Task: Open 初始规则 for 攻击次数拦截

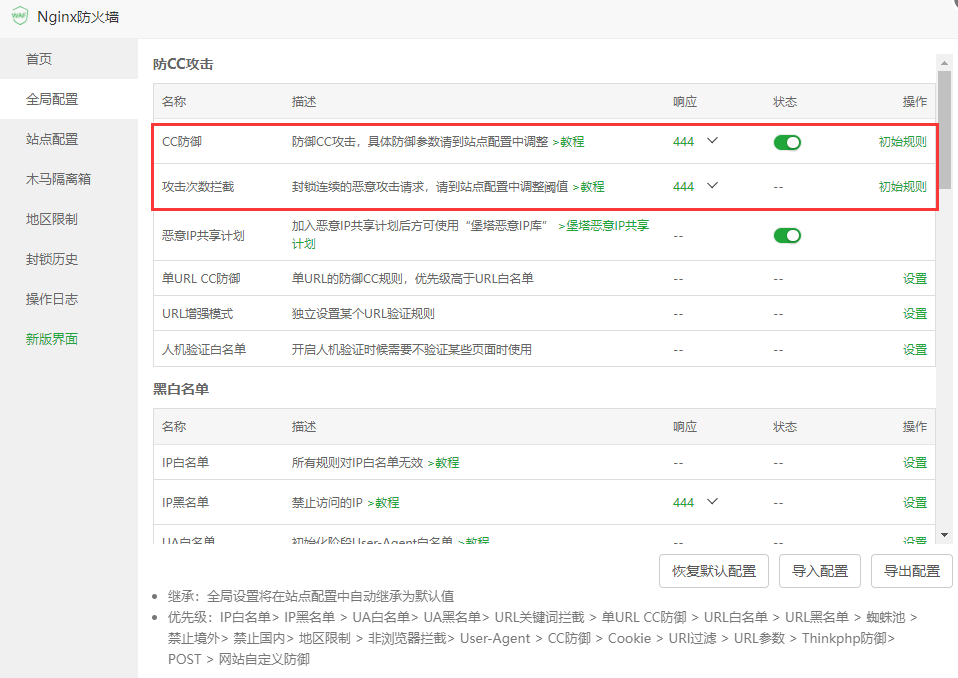Action: (x=902, y=187)
